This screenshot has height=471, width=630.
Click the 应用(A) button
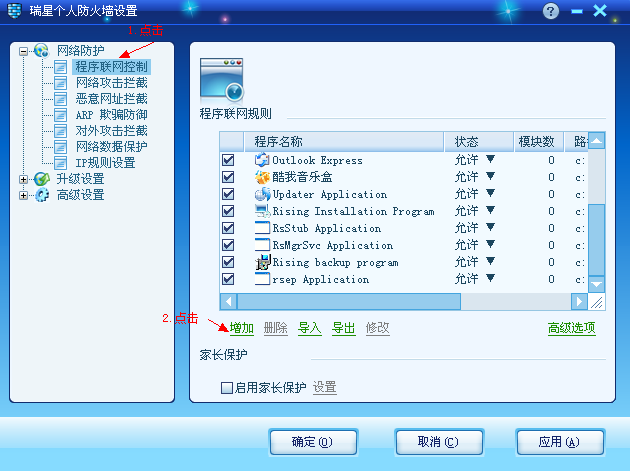click(x=560, y=442)
